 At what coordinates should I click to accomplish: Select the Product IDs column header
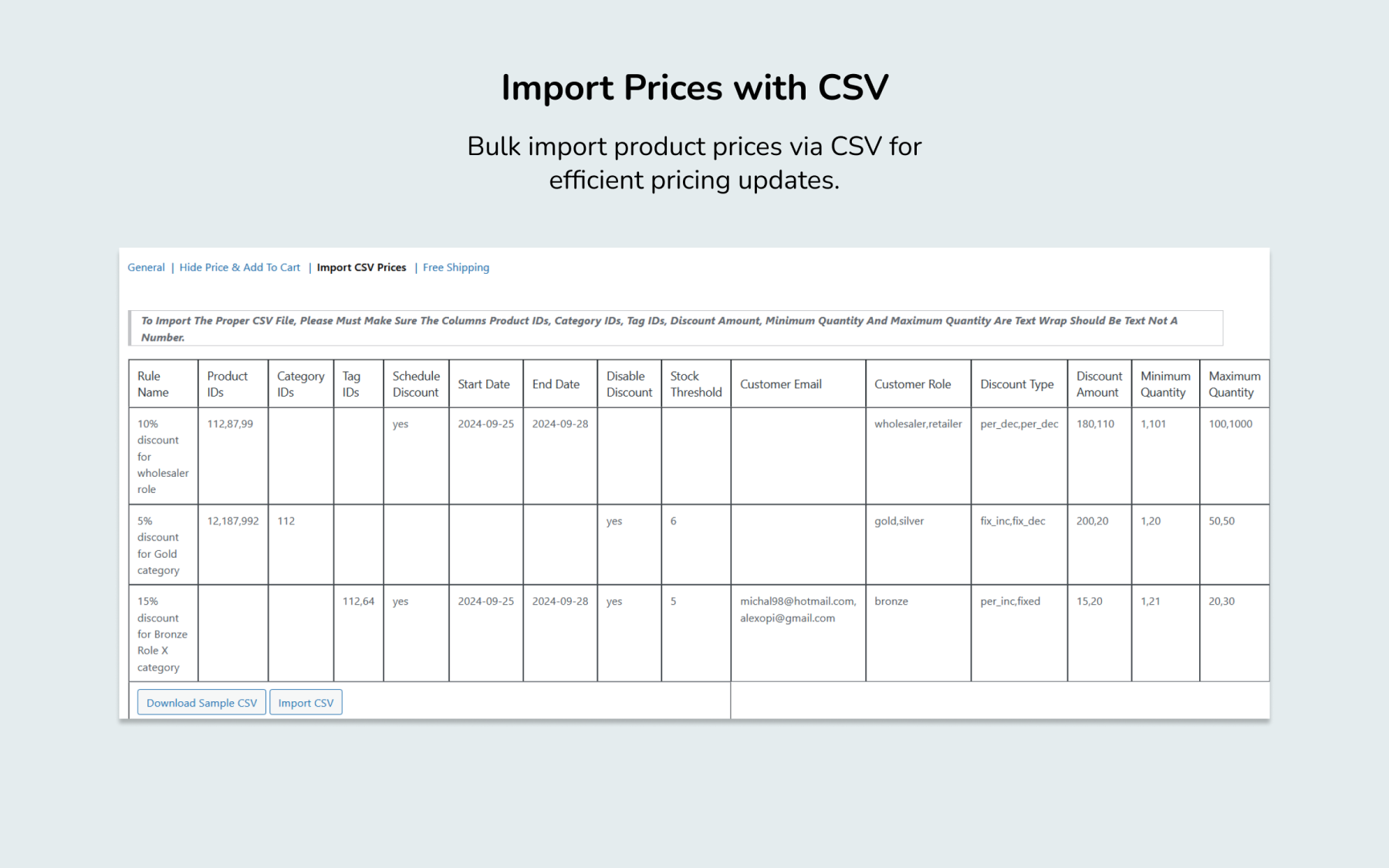(x=233, y=383)
